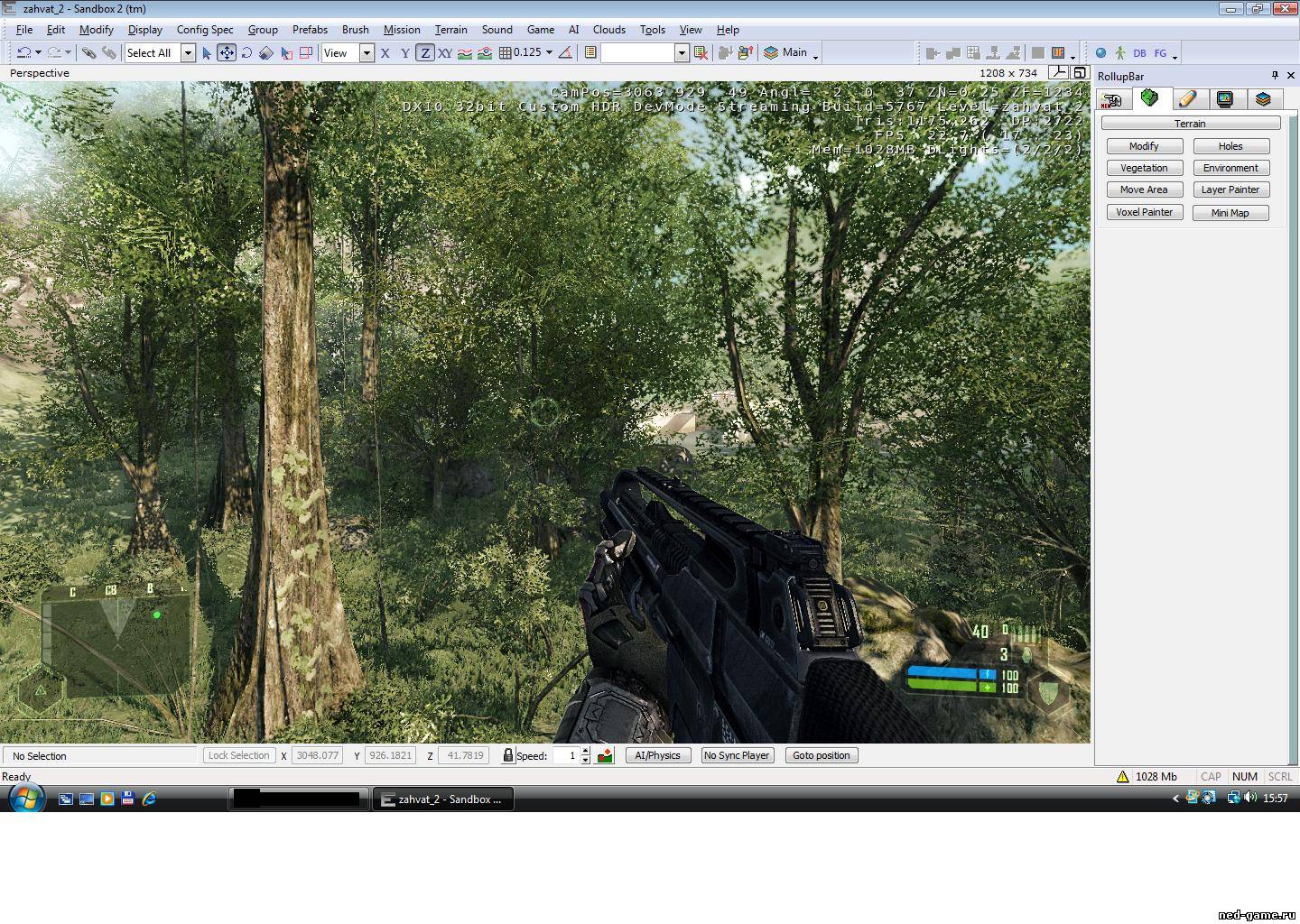Toggle the XY lock padlock icon
This screenshot has height=924, width=1300.
click(508, 755)
